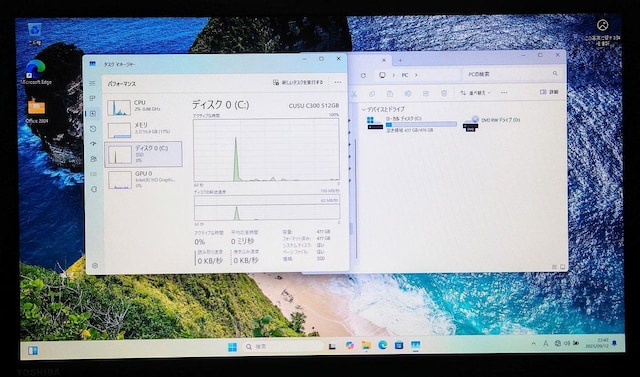Click the PC monitor icon in Explorer address bar

382,75
